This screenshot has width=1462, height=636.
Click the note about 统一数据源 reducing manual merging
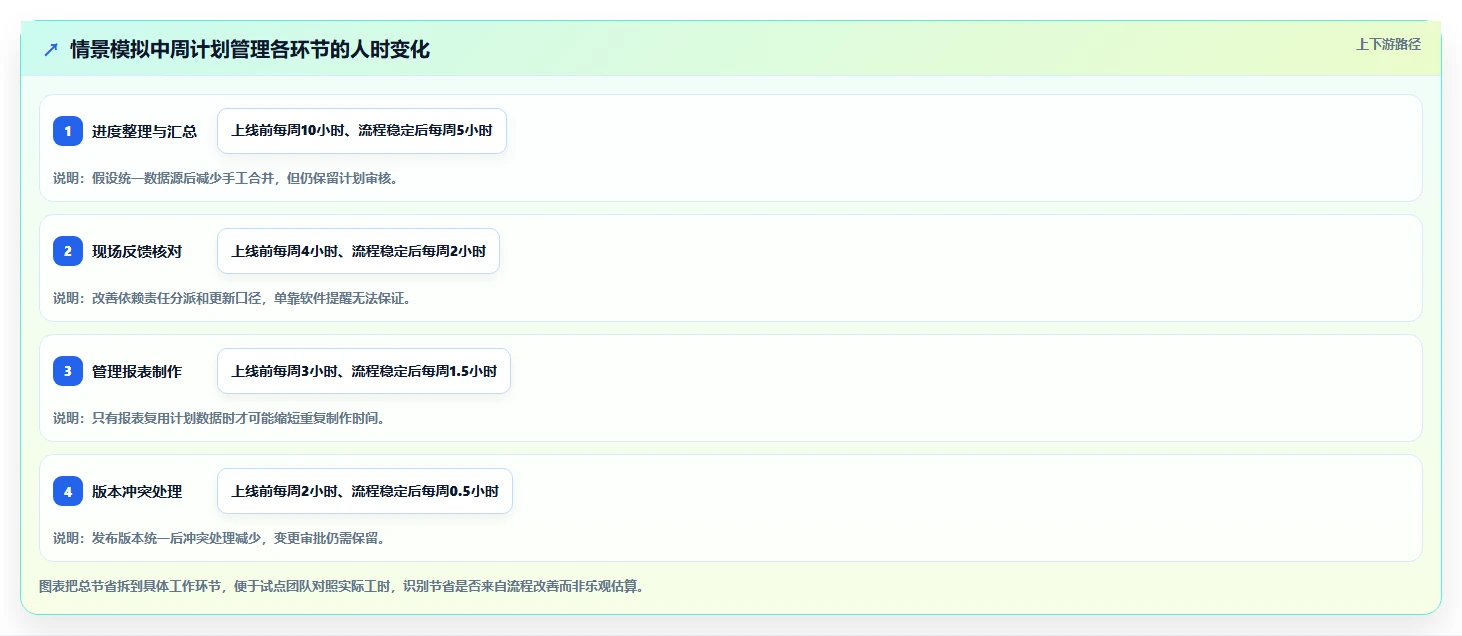pos(225,178)
